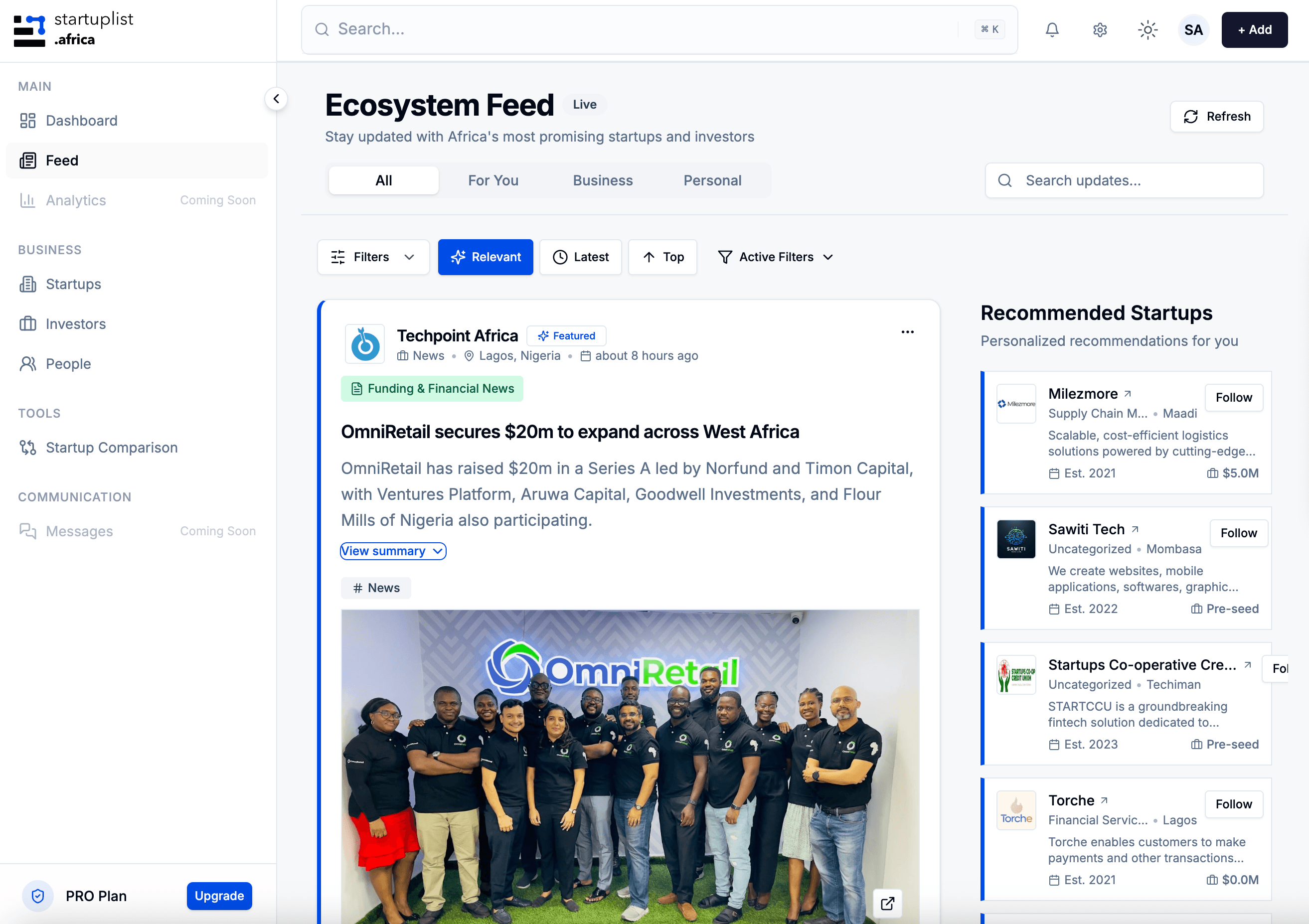1309x924 pixels.
Task: Click the Upgrade button
Action: tap(219, 896)
